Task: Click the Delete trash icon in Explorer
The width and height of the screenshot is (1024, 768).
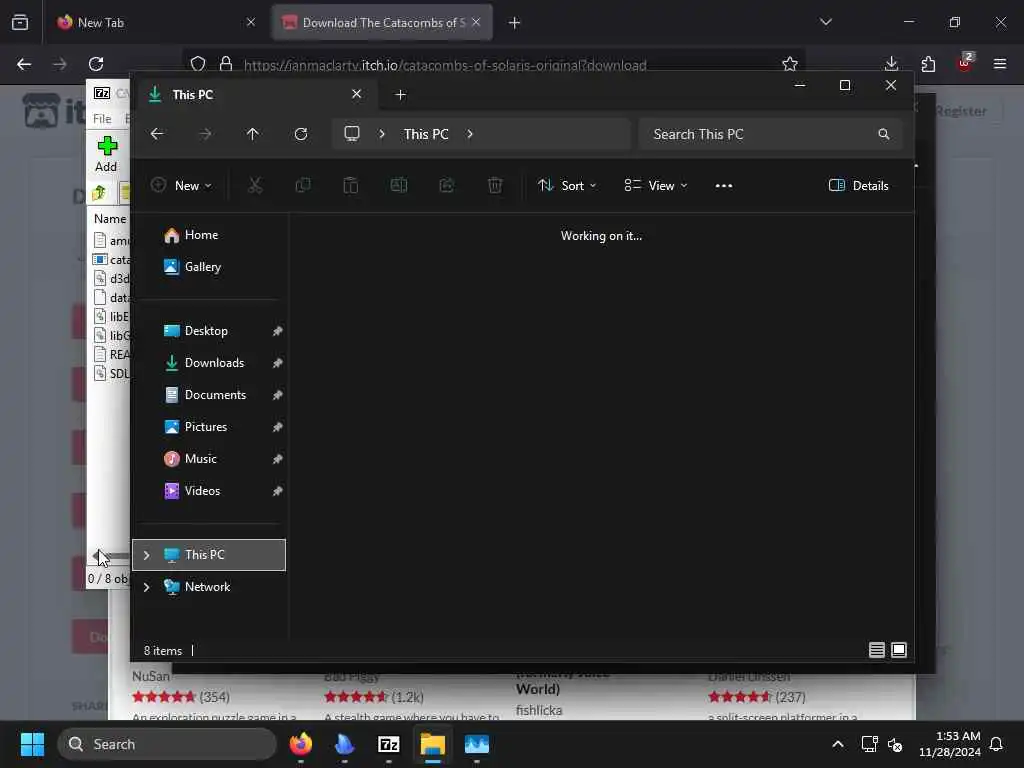Action: pos(495,185)
